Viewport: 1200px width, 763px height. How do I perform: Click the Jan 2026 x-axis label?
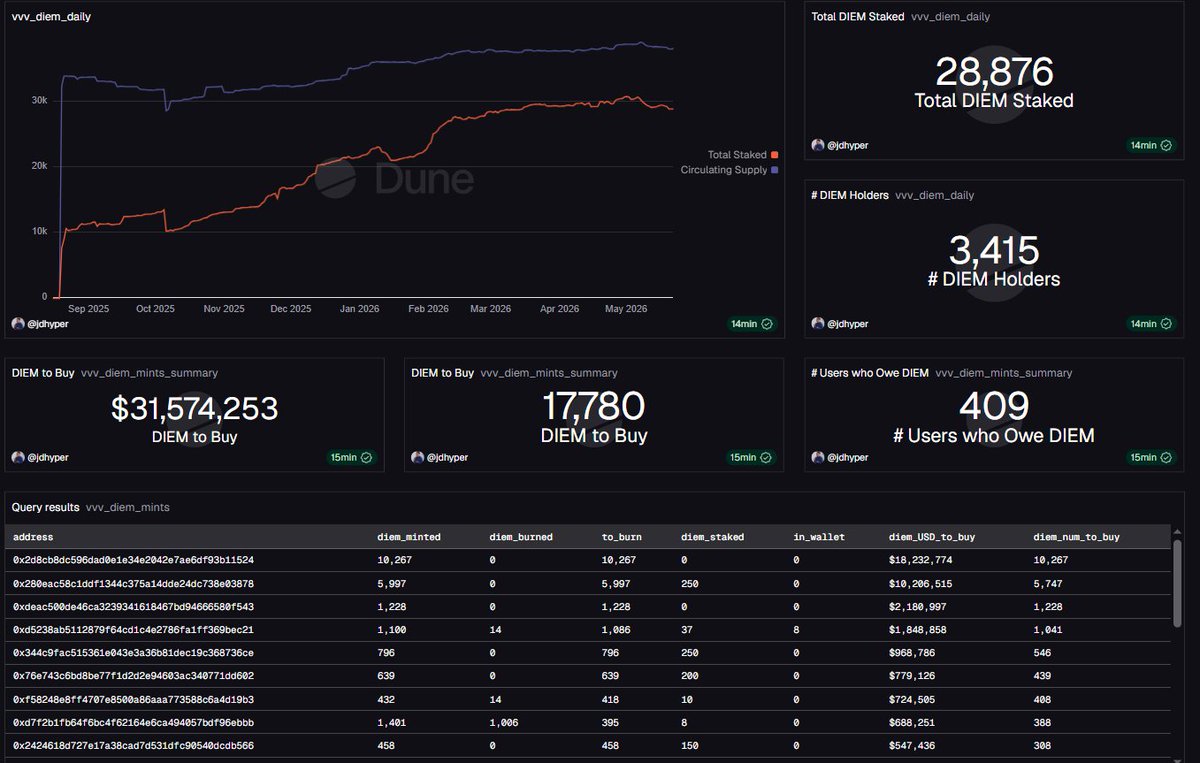coord(360,309)
